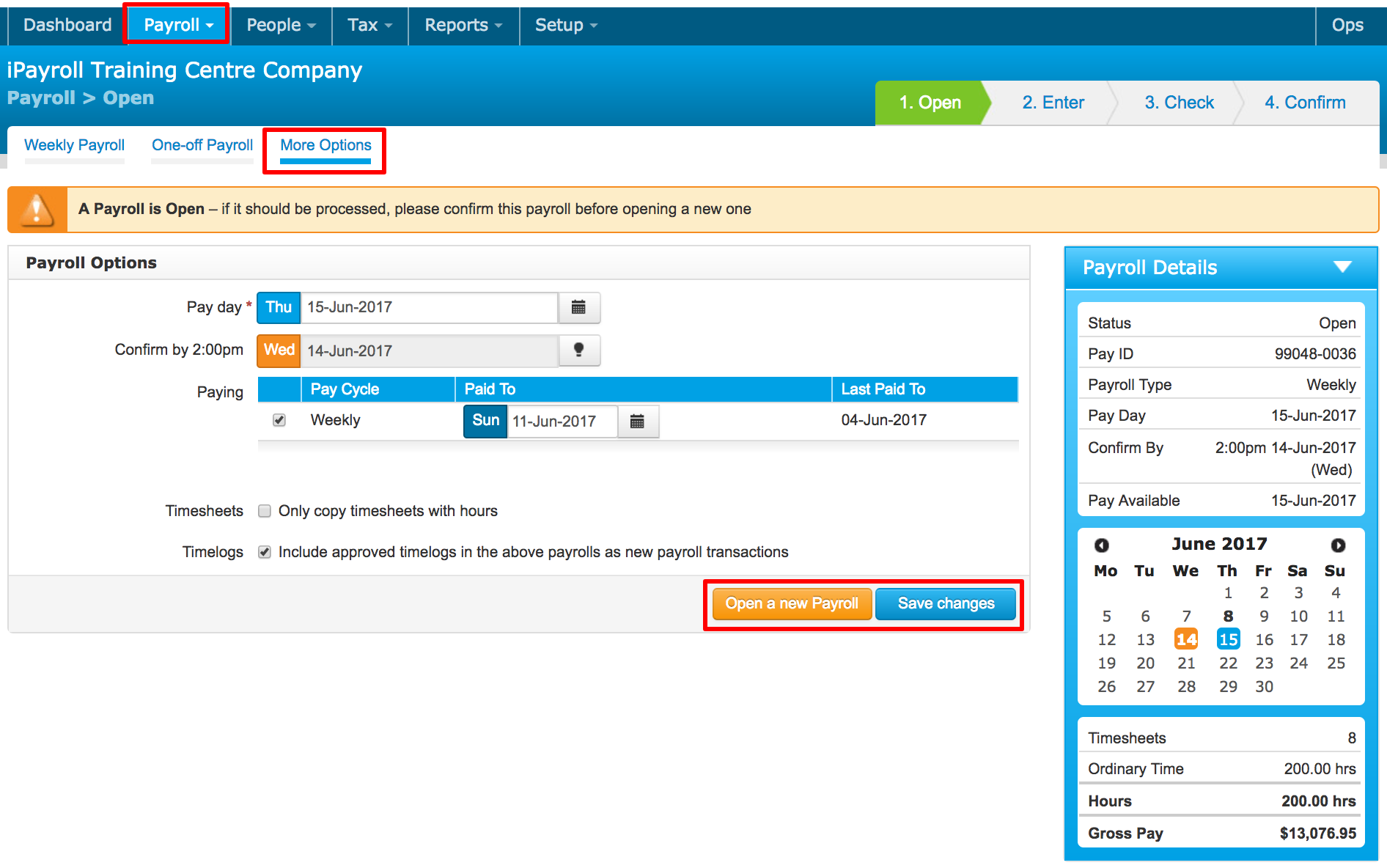Go to next month in calendar
Viewport: 1387px width, 868px height.
(x=1338, y=545)
